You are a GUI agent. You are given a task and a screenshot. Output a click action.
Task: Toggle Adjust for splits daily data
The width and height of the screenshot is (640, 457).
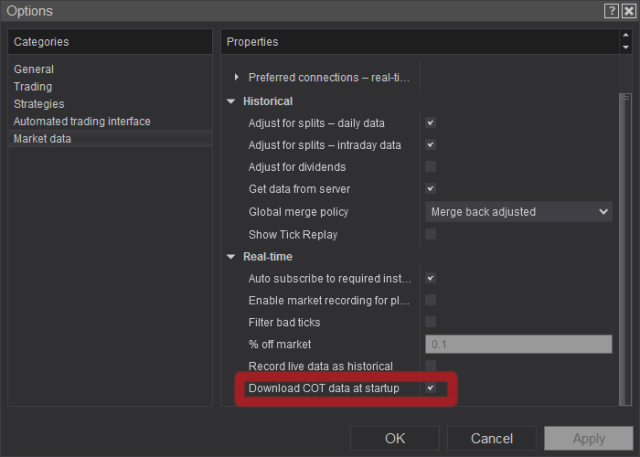click(x=430, y=123)
